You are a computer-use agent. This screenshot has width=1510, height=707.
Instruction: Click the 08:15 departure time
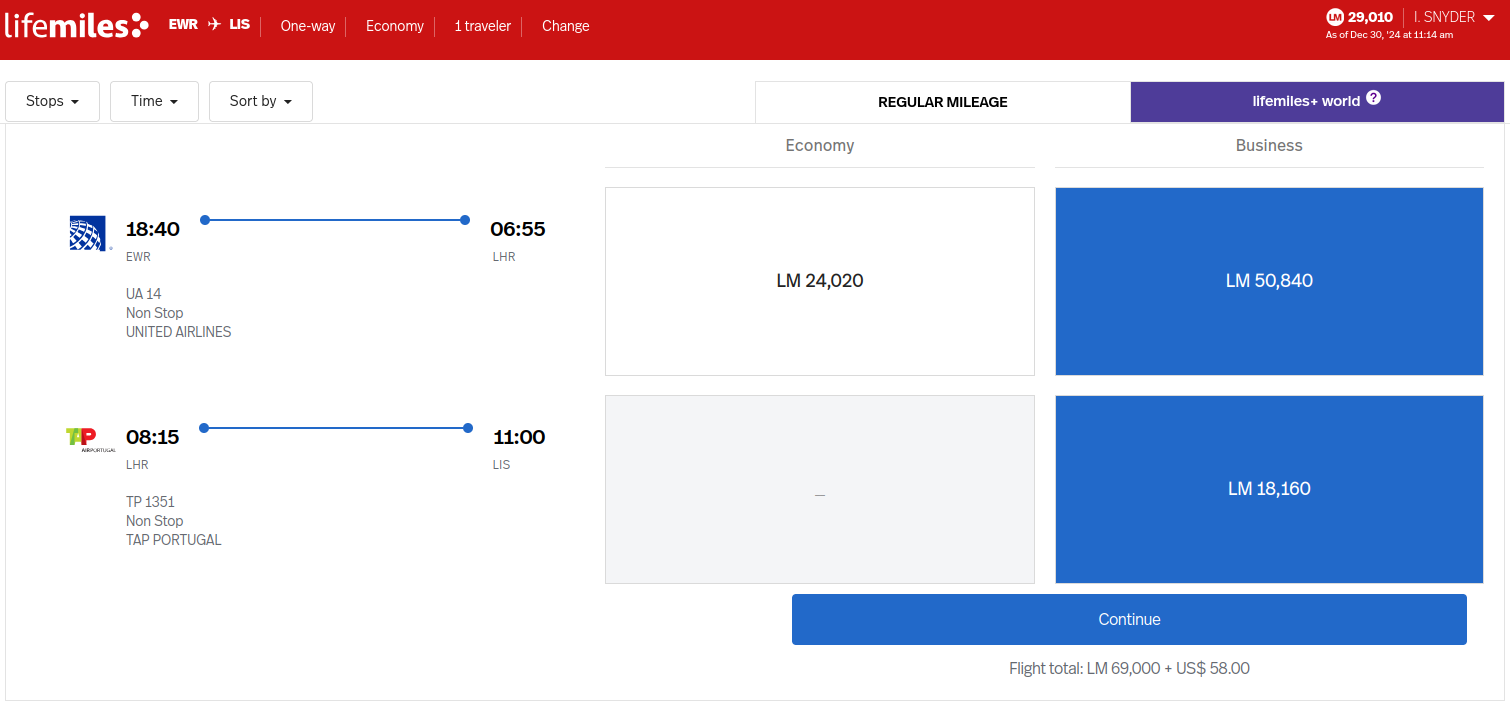point(153,437)
